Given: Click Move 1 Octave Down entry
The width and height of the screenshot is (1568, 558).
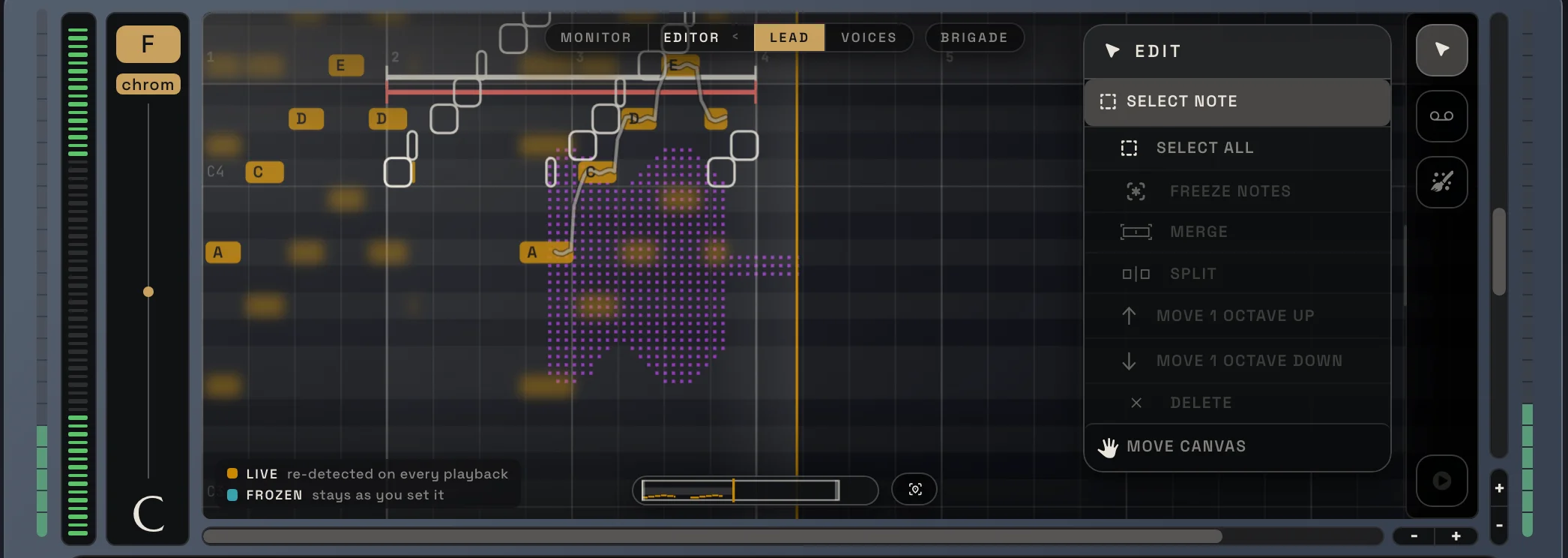Looking at the screenshot, I should [1237, 361].
